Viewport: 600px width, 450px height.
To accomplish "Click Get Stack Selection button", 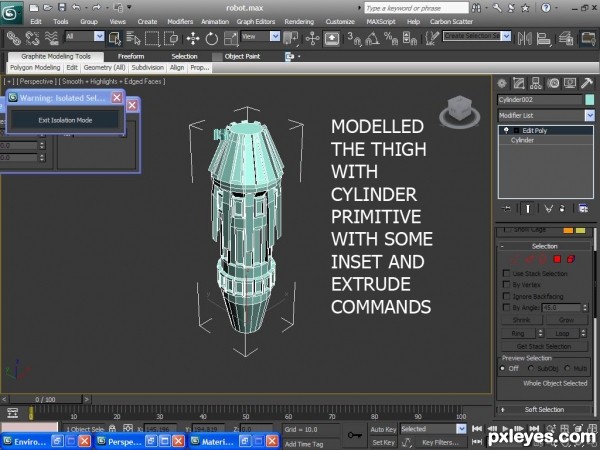I will pos(544,346).
